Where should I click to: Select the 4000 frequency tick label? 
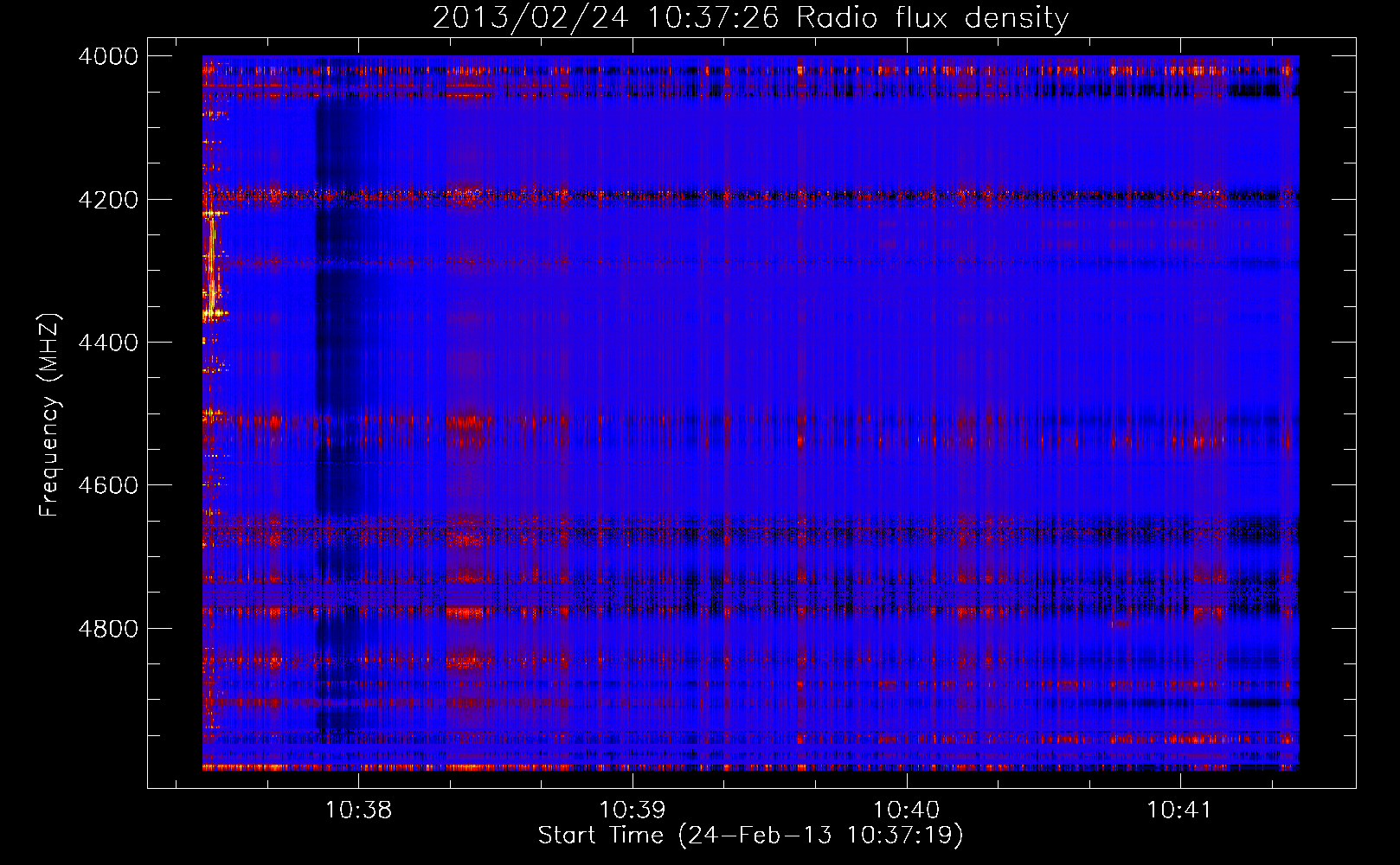pyautogui.click(x=108, y=56)
